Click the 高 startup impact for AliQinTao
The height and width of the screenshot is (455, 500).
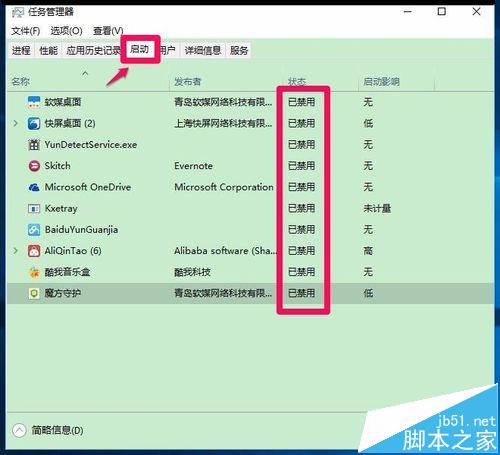[368, 251]
